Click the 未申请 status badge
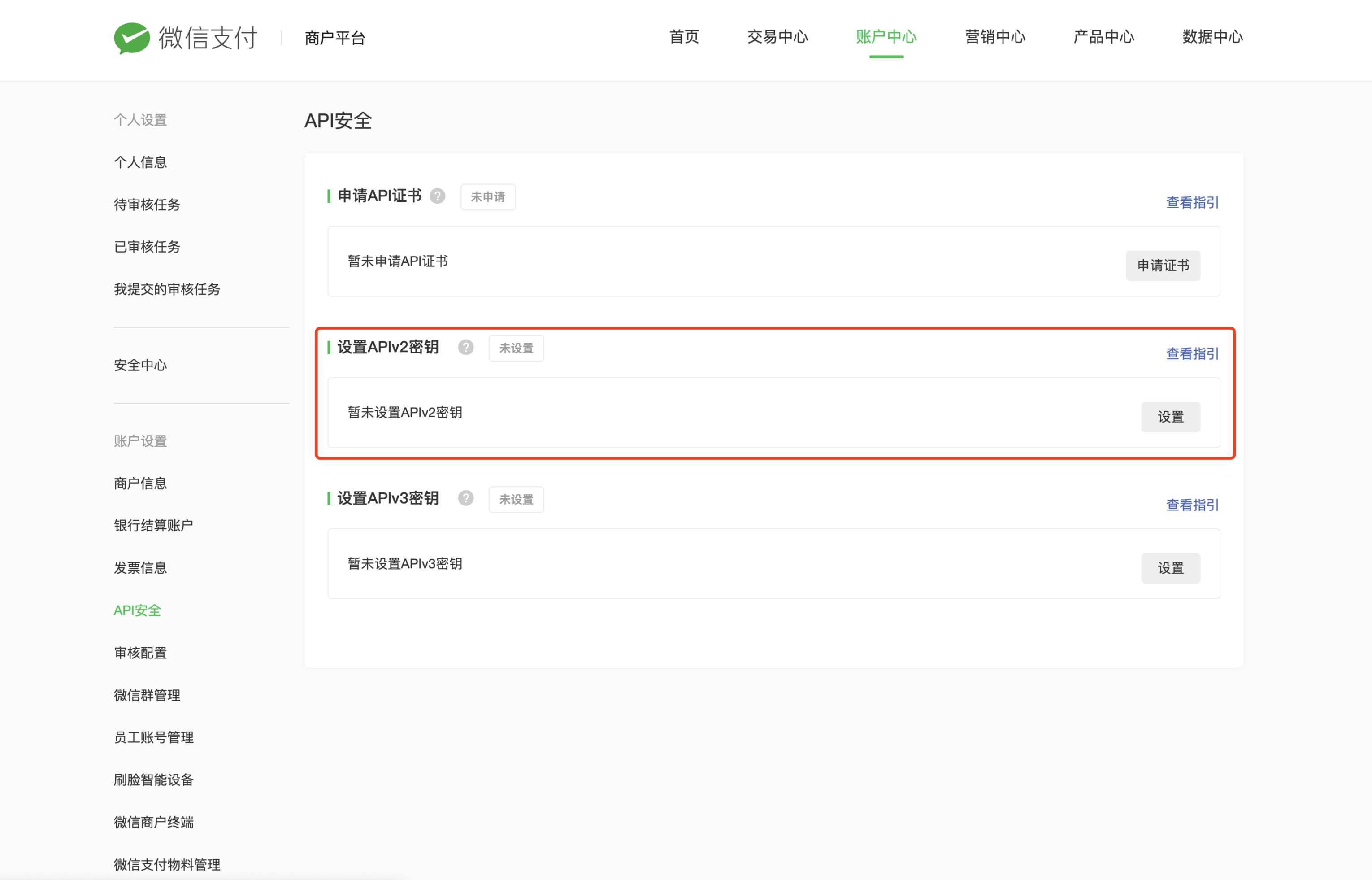1372x880 pixels. coord(488,197)
